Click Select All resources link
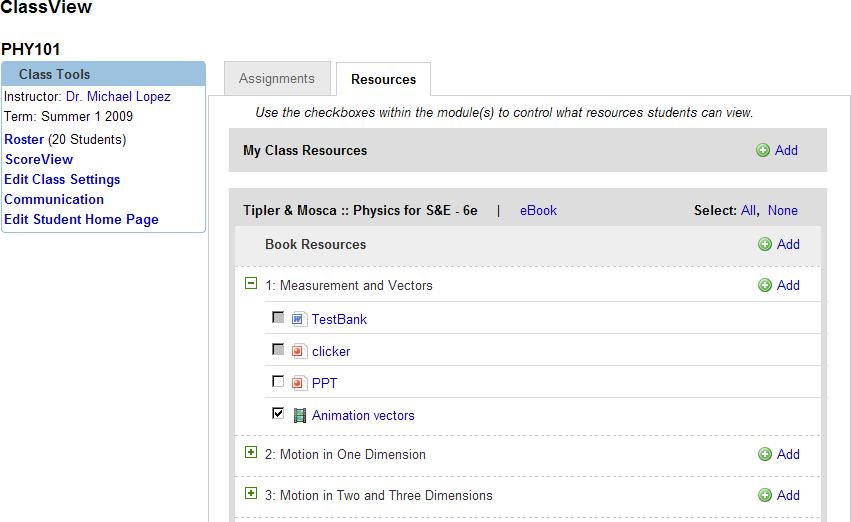Screen dimensions: 851x522 [748, 210]
